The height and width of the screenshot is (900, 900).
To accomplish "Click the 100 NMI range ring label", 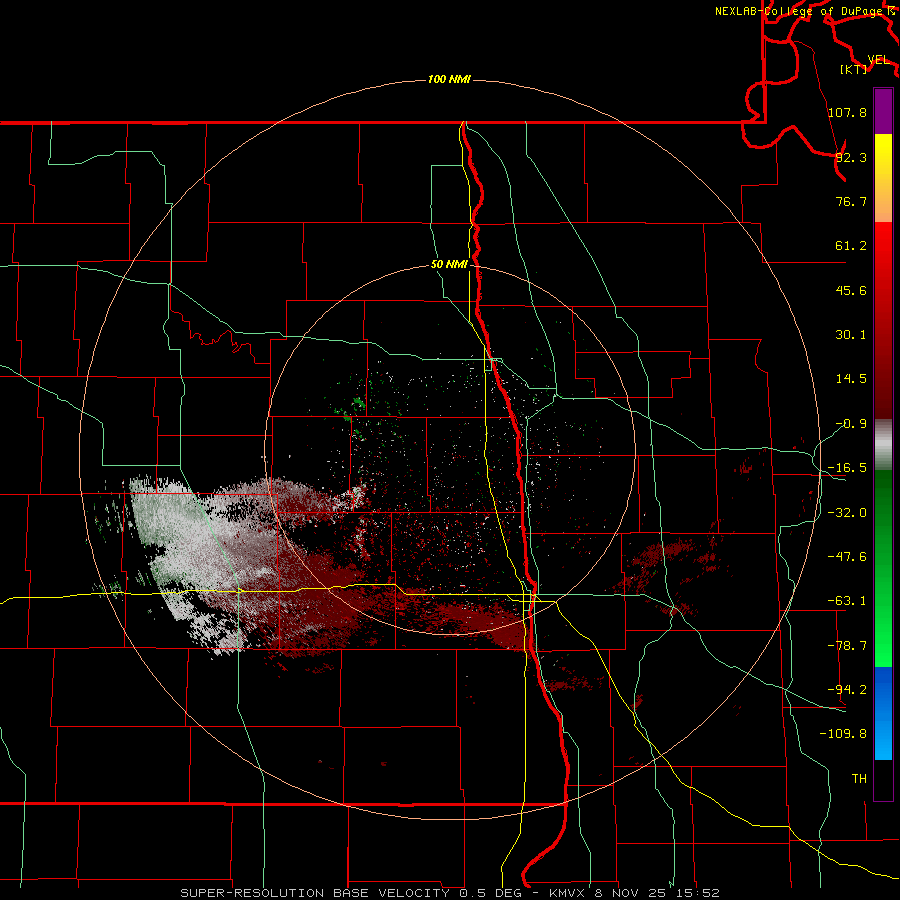I will click(x=449, y=79).
